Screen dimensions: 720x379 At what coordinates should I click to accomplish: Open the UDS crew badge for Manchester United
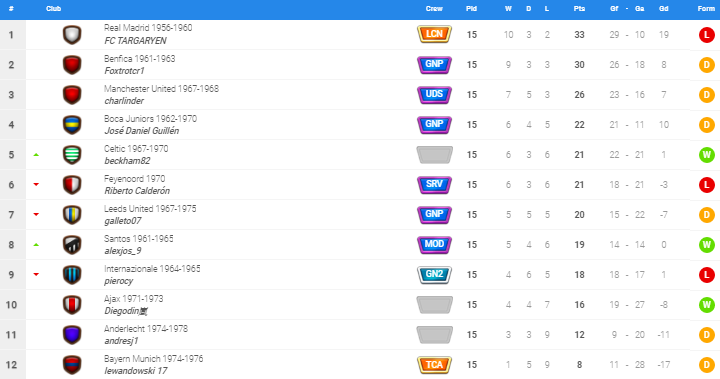434,95
